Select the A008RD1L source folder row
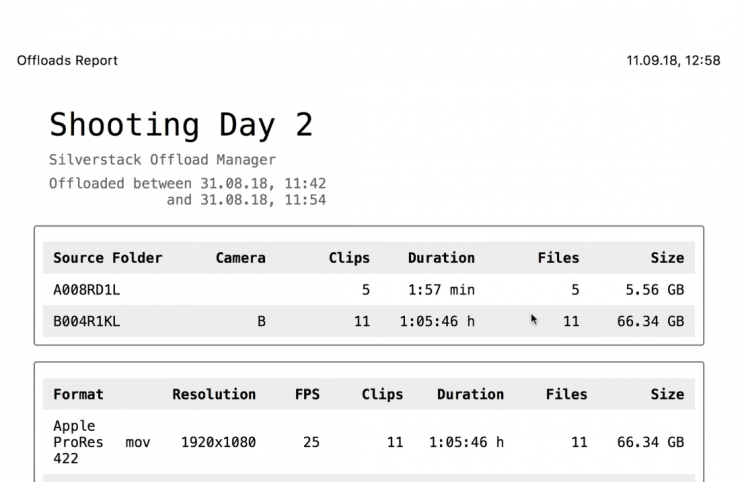The width and height of the screenshot is (740, 482). [x=87, y=290]
